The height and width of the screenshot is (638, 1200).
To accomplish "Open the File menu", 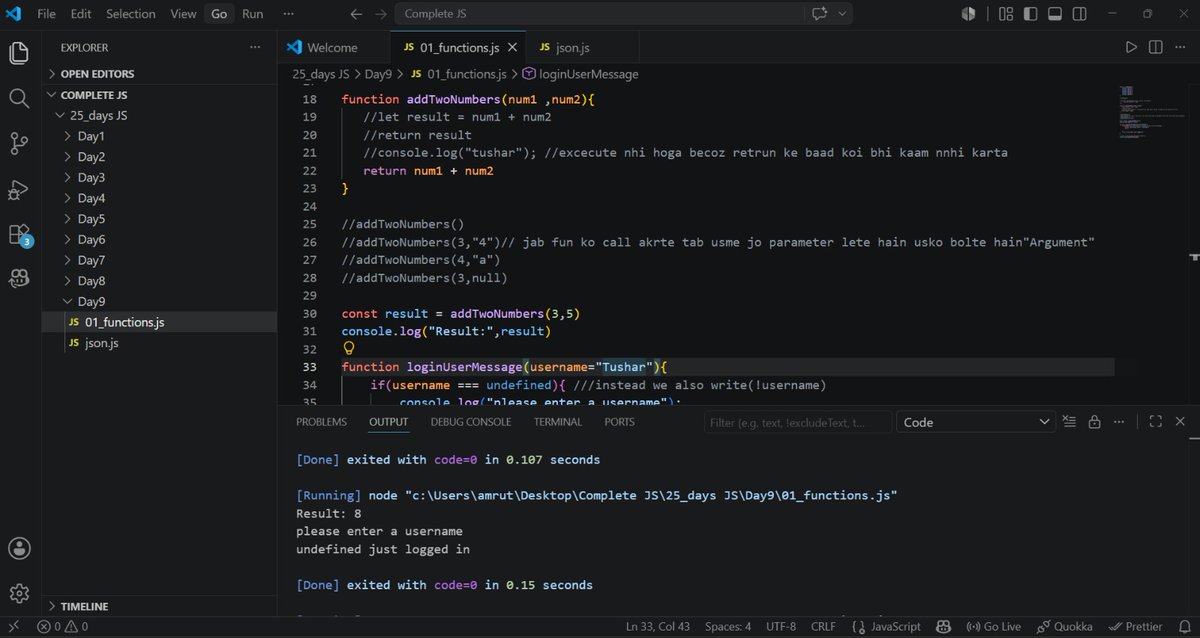I will tap(46, 14).
